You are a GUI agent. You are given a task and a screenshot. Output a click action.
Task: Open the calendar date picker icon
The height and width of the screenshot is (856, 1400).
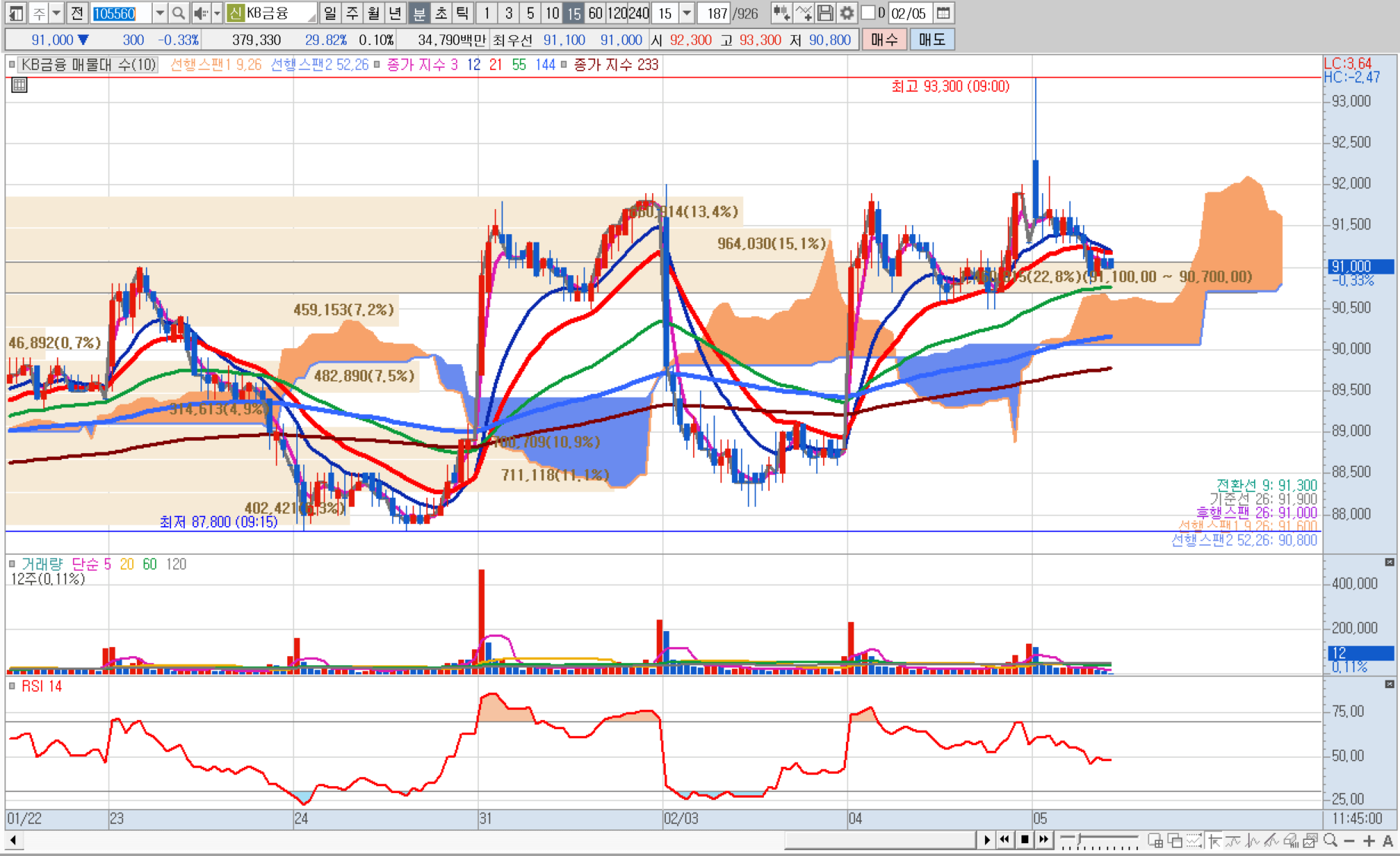point(943,13)
